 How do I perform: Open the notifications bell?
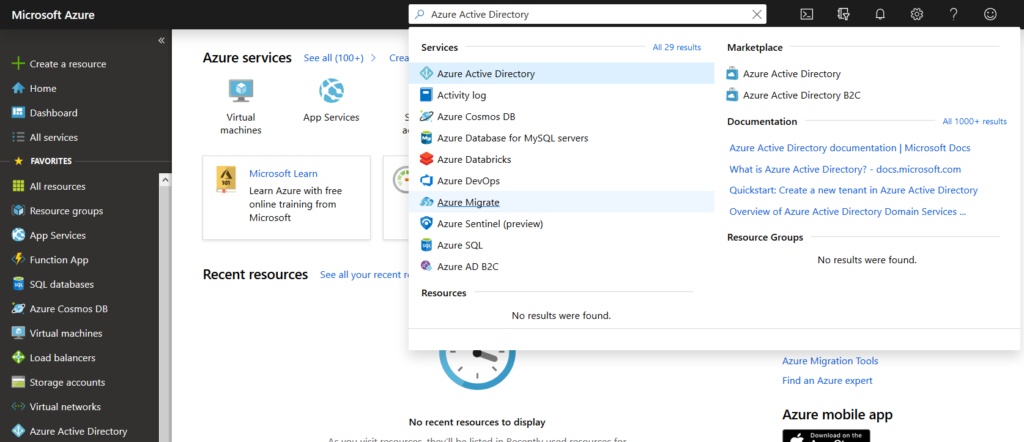(x=880, y=14)
